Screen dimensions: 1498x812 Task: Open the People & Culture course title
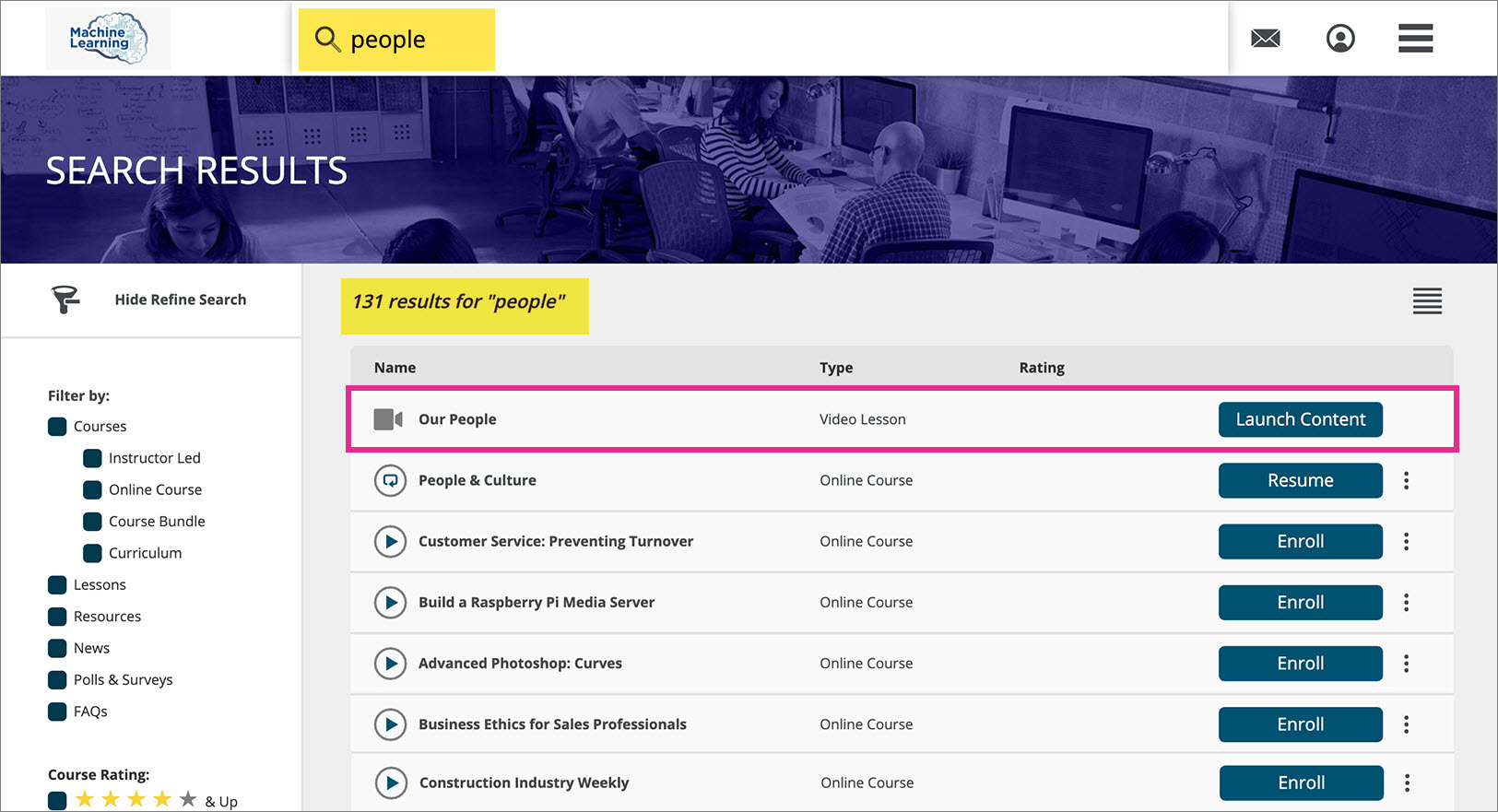coord(478,480)
